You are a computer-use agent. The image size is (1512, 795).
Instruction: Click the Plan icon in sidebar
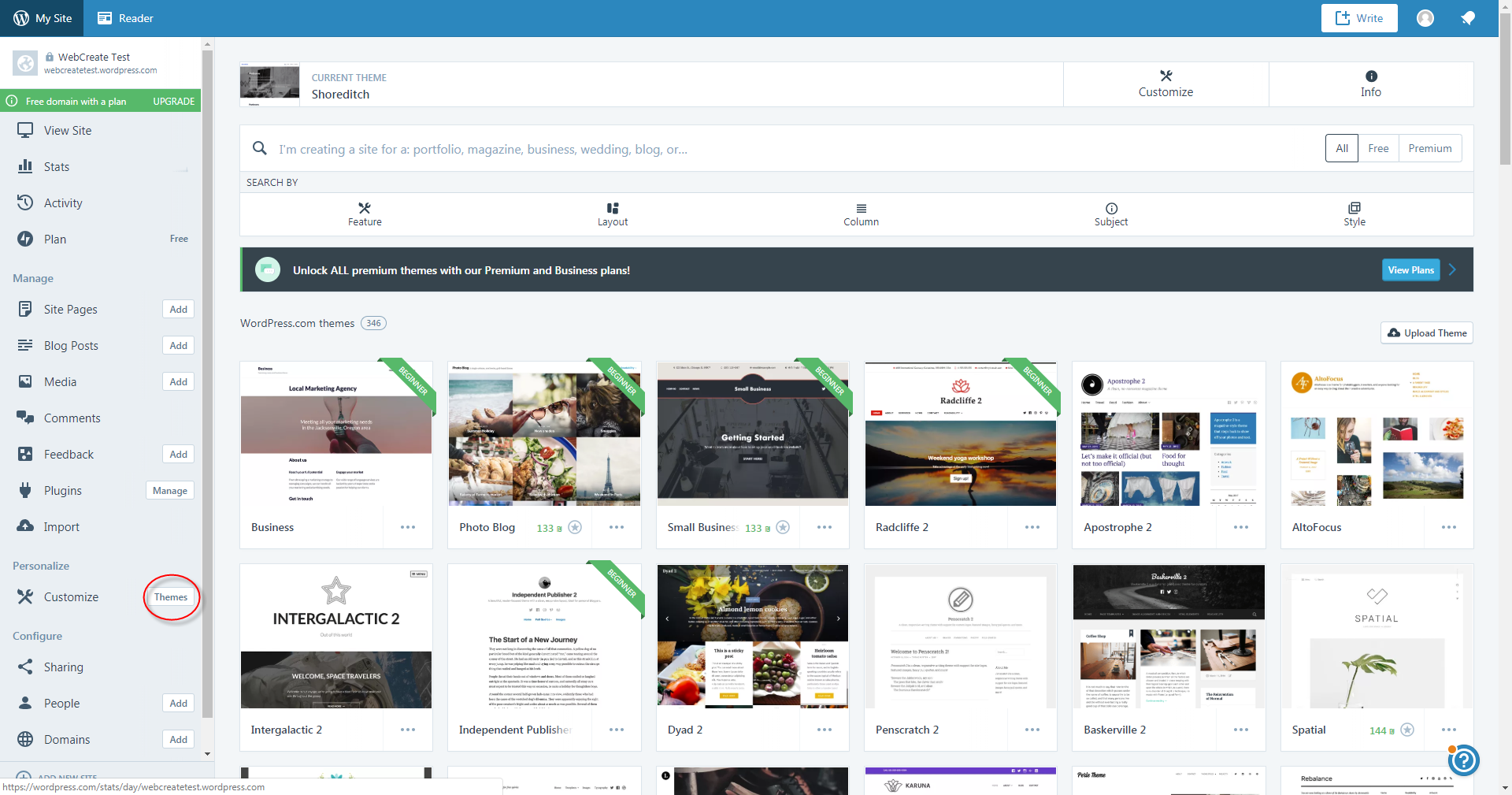click(25, 239)
